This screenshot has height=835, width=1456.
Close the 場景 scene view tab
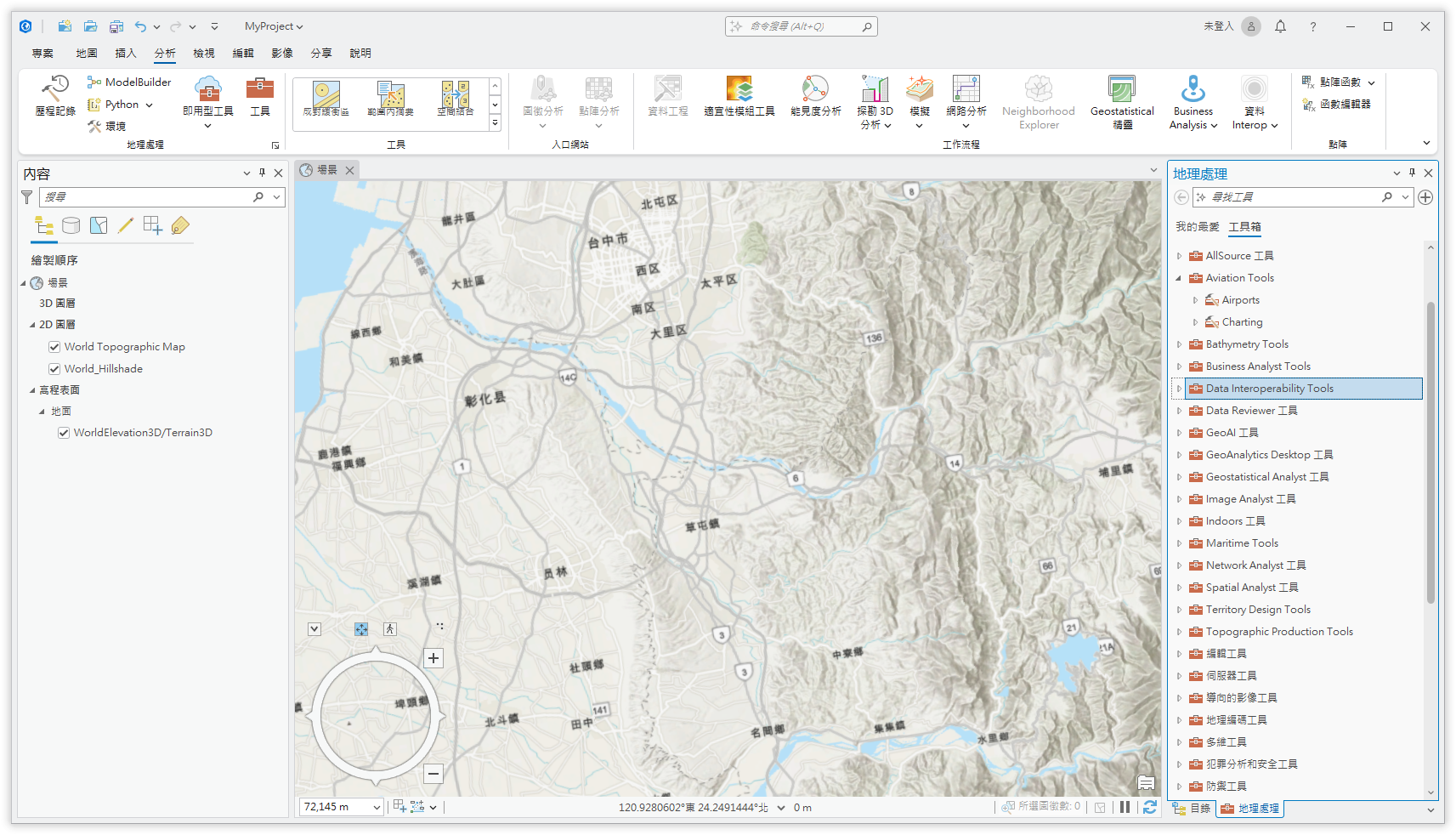click(x=349, y=170)
